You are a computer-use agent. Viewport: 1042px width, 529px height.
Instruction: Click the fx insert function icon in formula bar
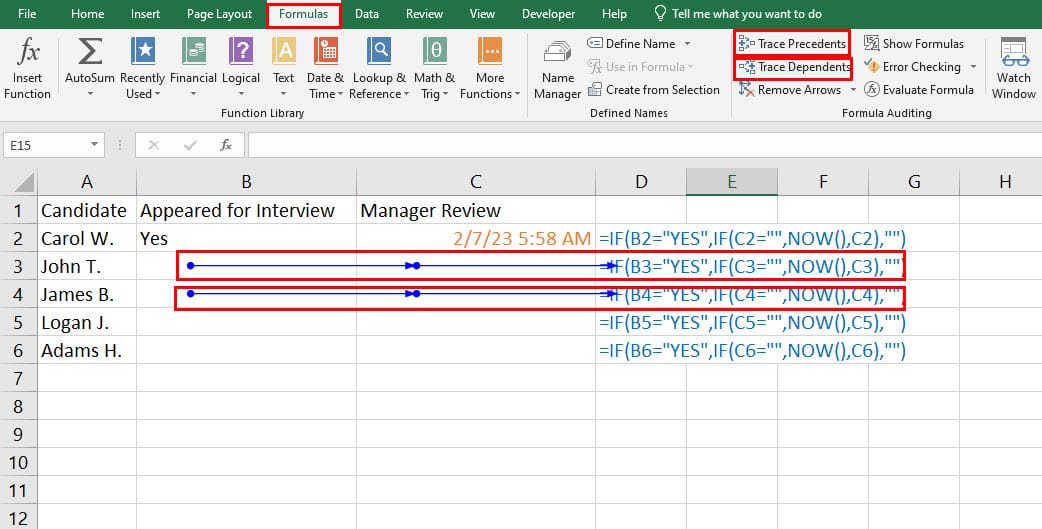click(x=226, y=145)
